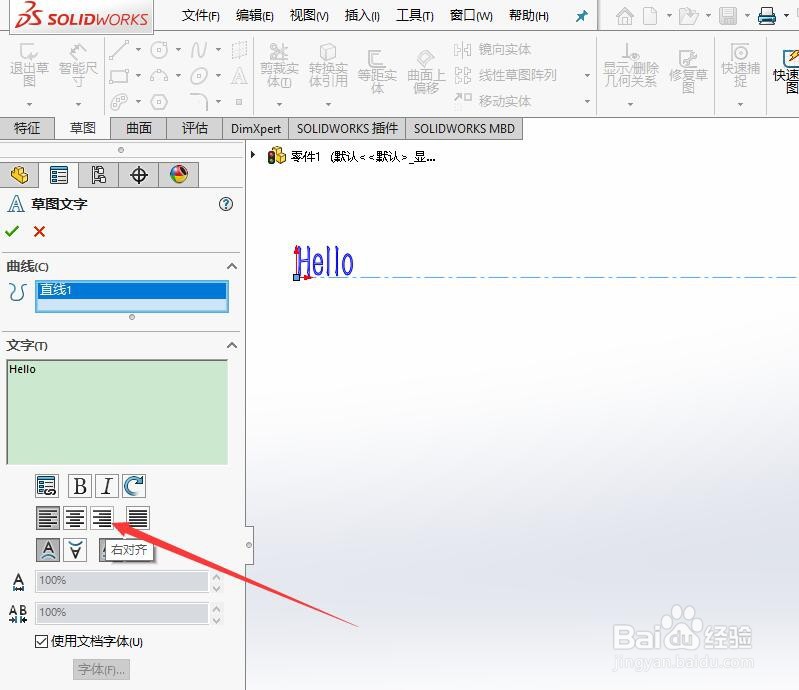Open dropdown under Trim Entities
The height and width of the screenshot is (690, 799).
[x=279, y=104]
